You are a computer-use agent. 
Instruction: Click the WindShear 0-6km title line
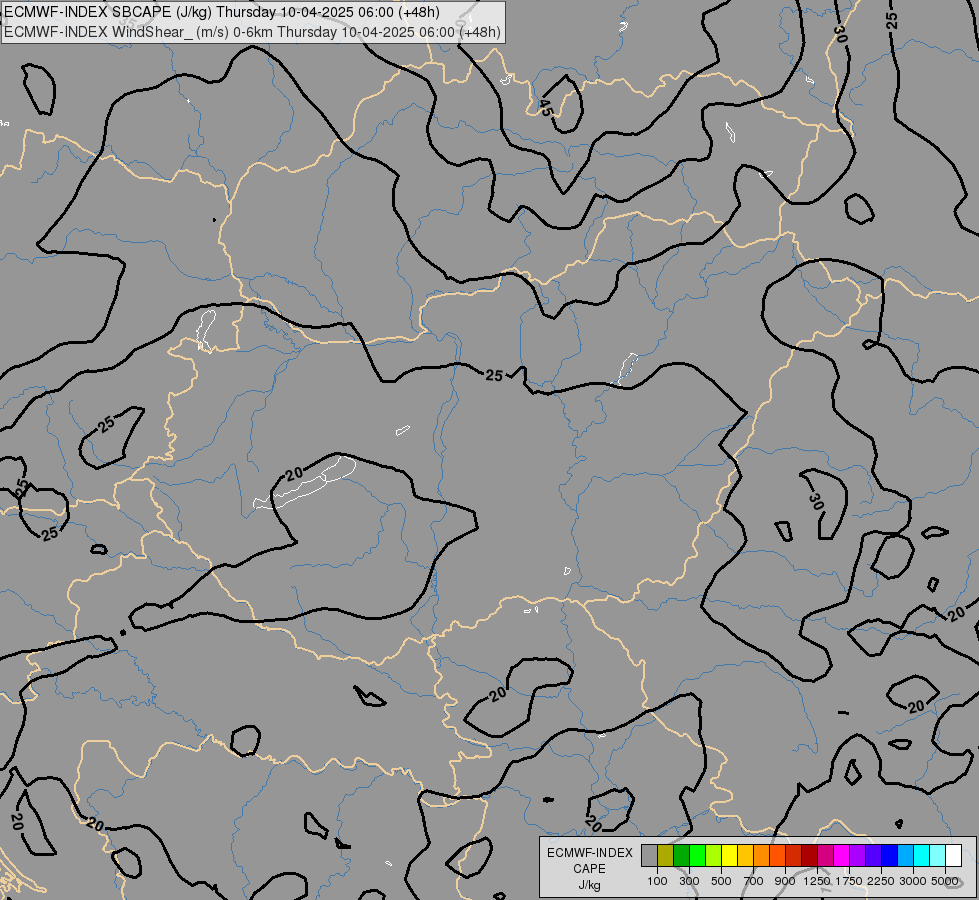click(252, 32)
